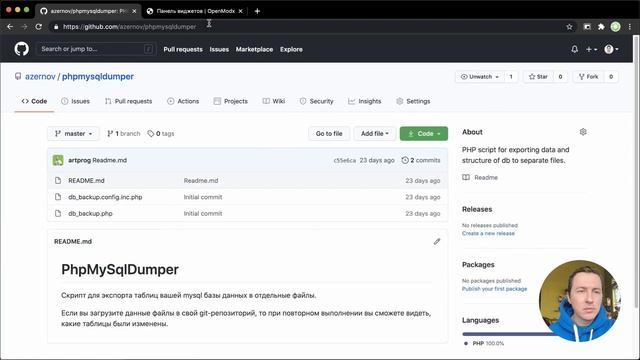Click Publish your first package link
Image resolution: width=640 pixels, height=360 pixels.
tap(494, 289)
